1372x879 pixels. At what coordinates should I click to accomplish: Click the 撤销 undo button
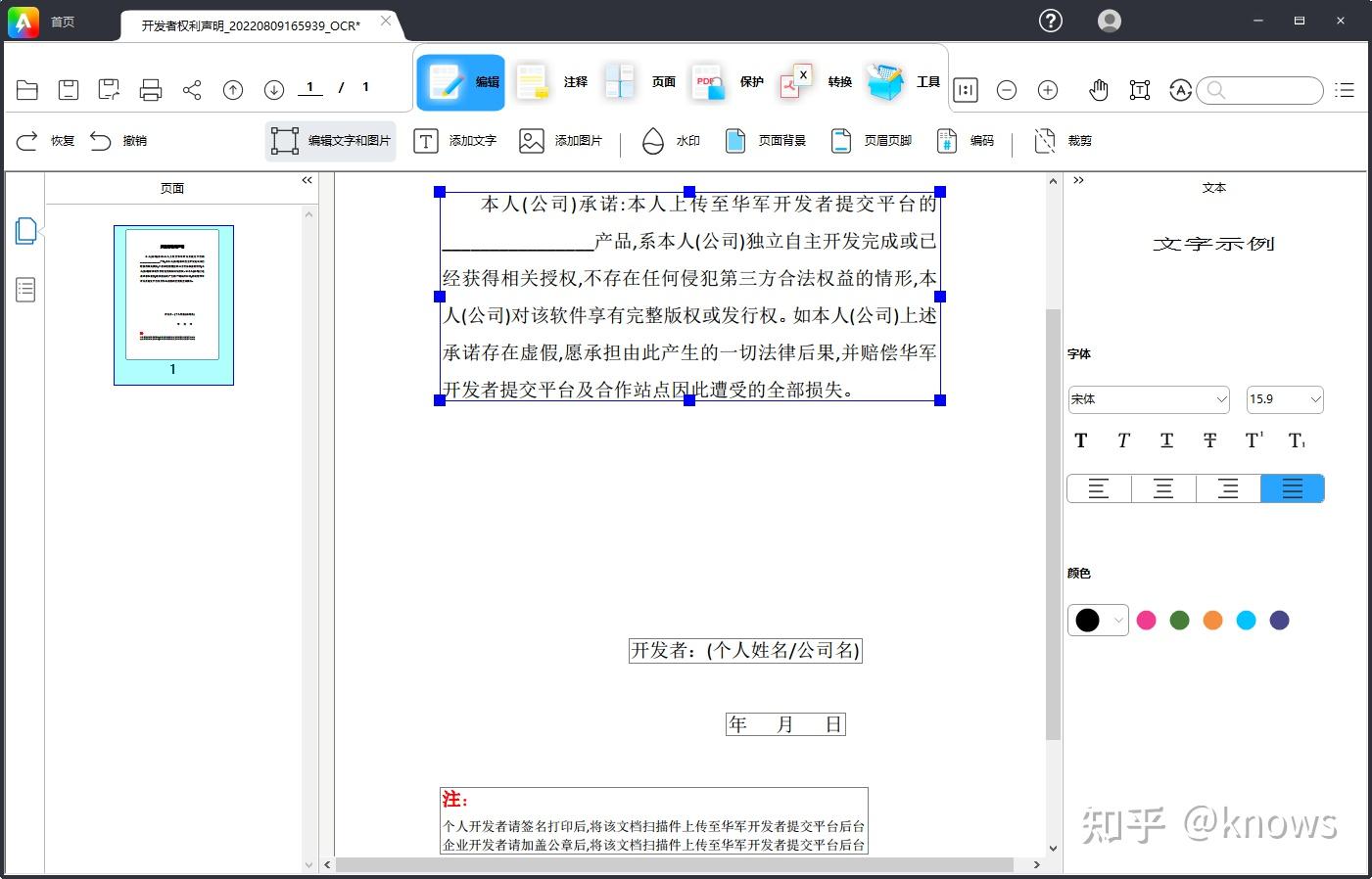click(x=118, y=141)
